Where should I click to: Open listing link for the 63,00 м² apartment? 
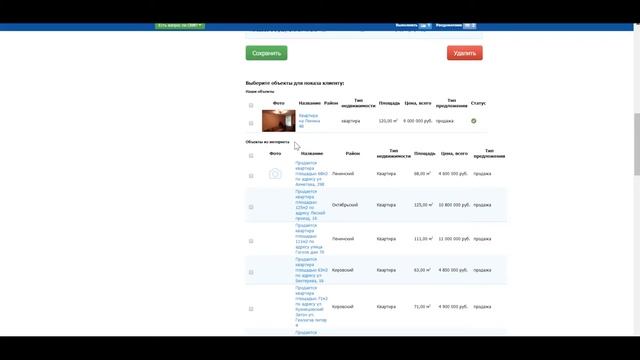[x=311, y=270]
